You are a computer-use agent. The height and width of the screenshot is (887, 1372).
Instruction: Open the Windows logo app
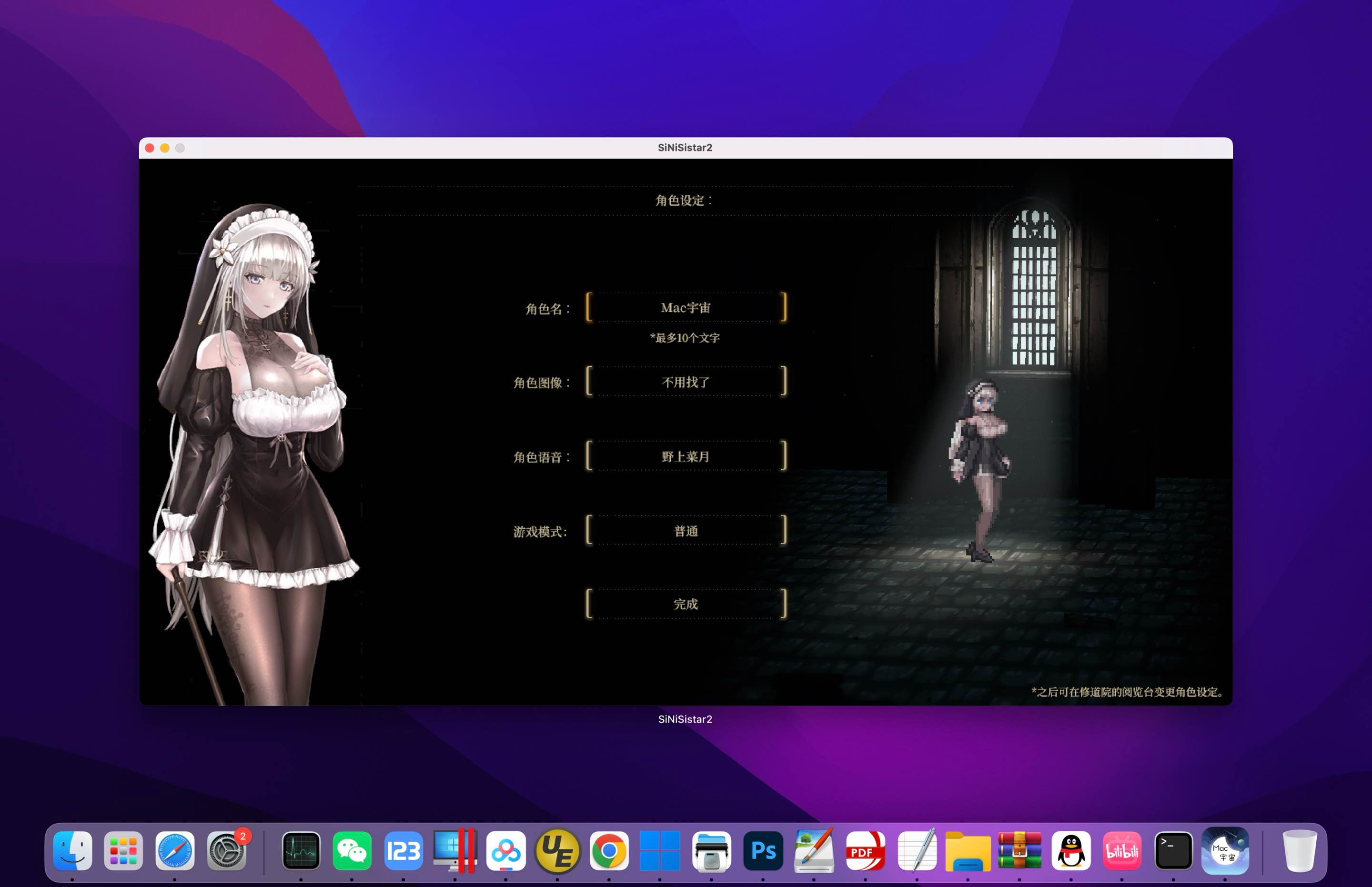tap(660, 851)
